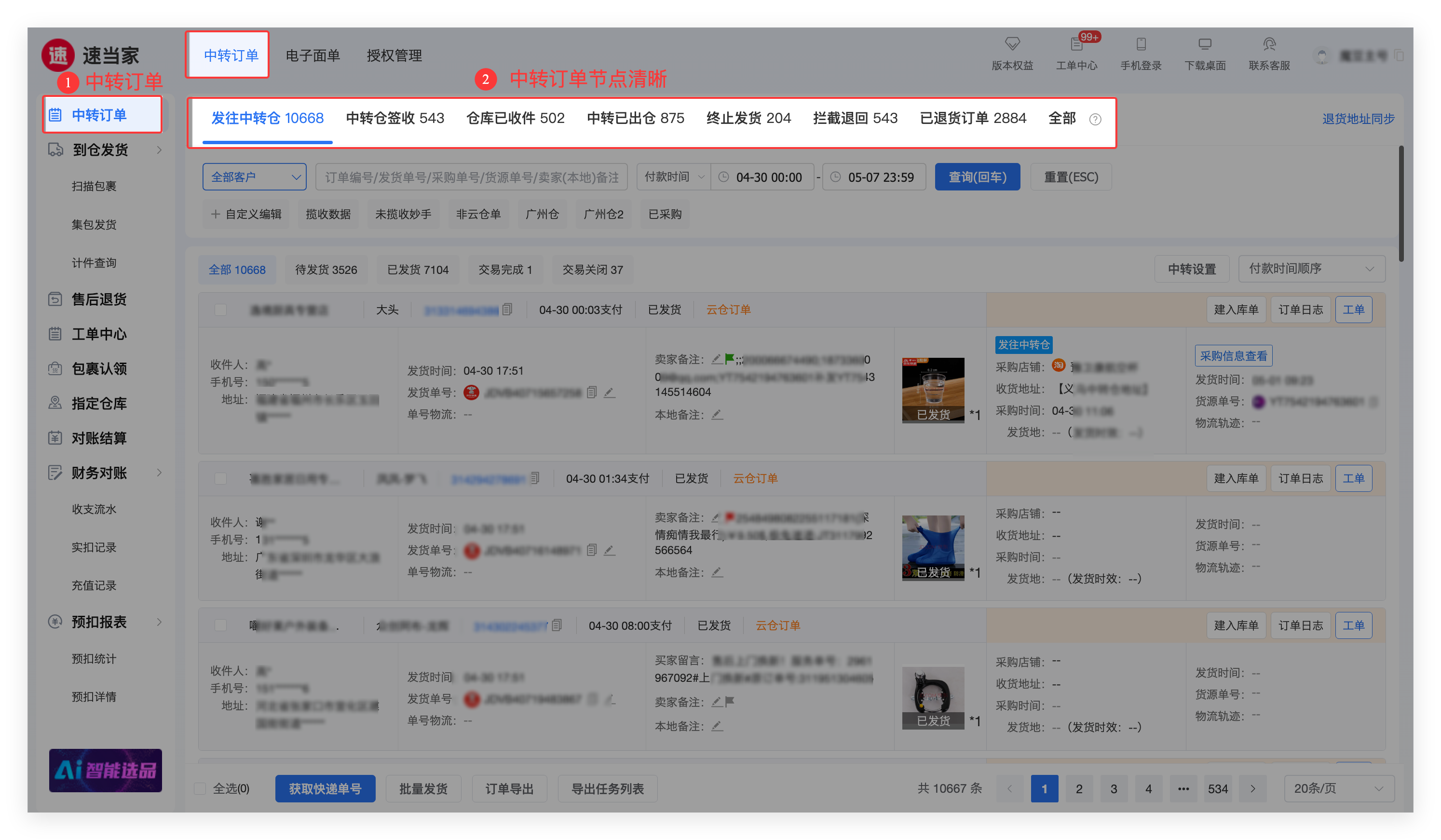Contact support via 联系客服 headset icon

pos(1269,44)
